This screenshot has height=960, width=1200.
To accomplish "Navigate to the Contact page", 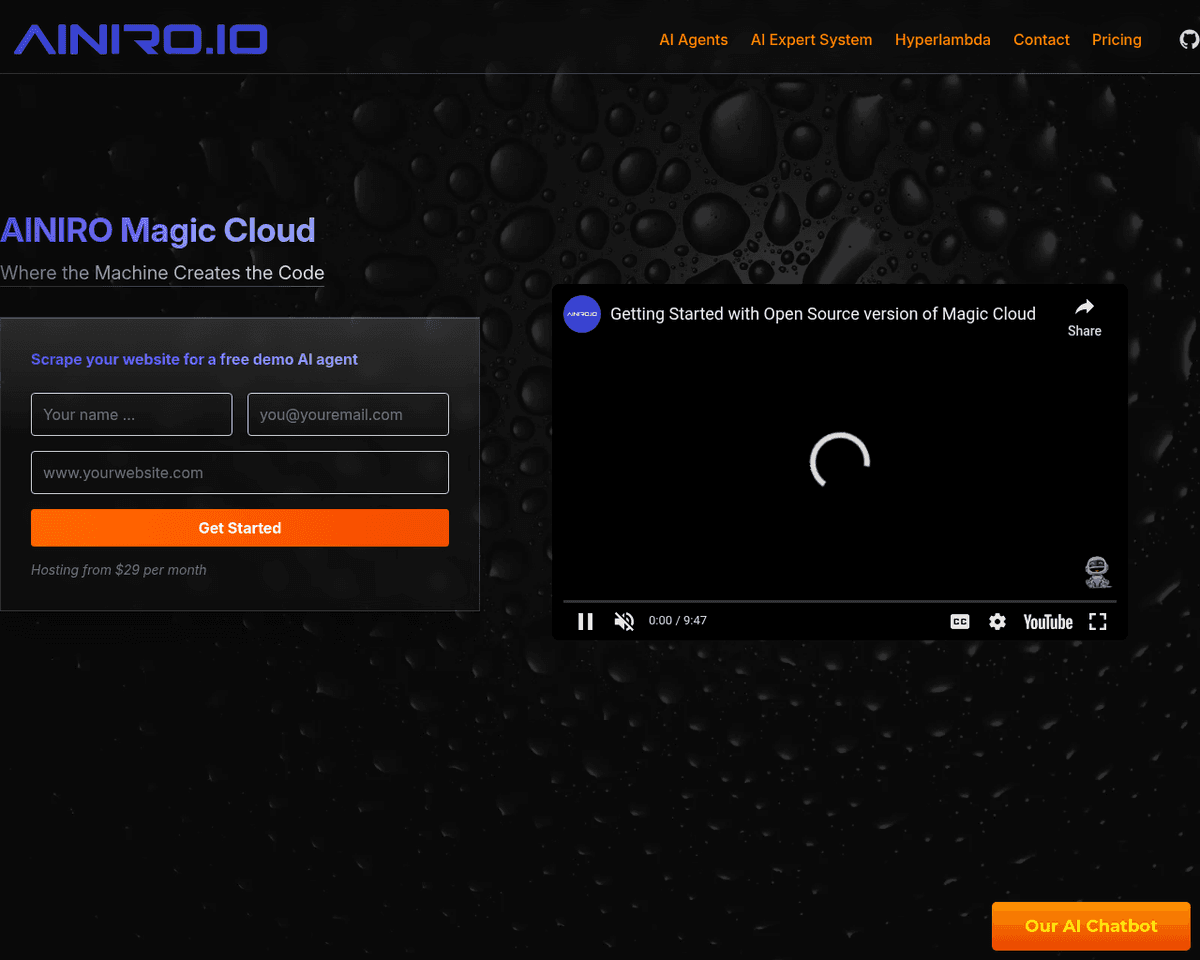I will coord(1041,40).
